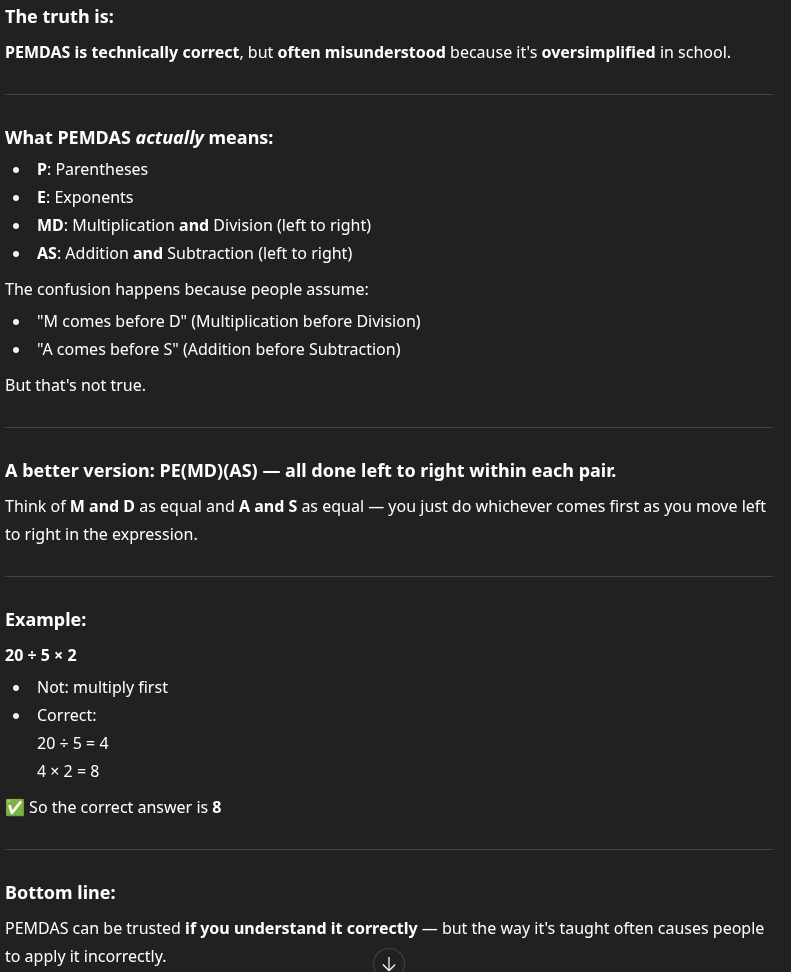Click the "A comes before S" bullet
Image resolution: width=791 pixels, height=972 pixels.
[218, 350]
